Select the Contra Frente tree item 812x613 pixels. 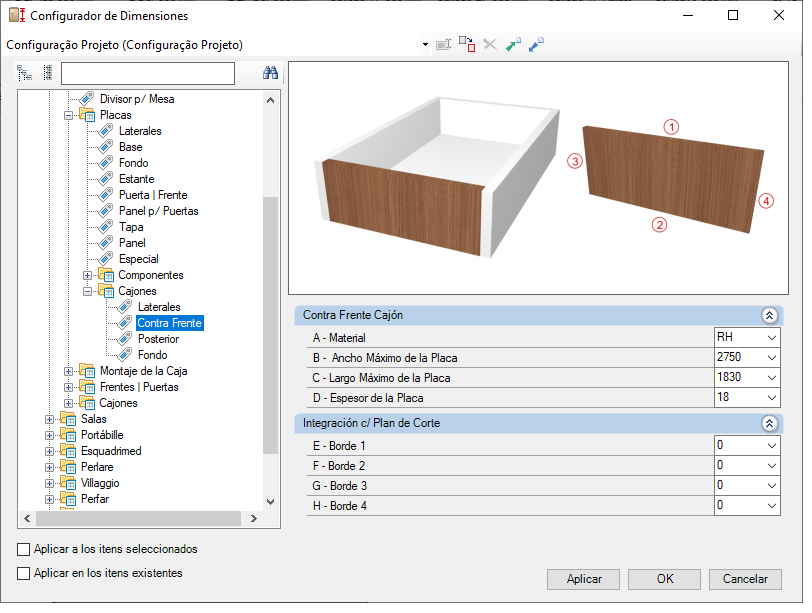[169, 323]
